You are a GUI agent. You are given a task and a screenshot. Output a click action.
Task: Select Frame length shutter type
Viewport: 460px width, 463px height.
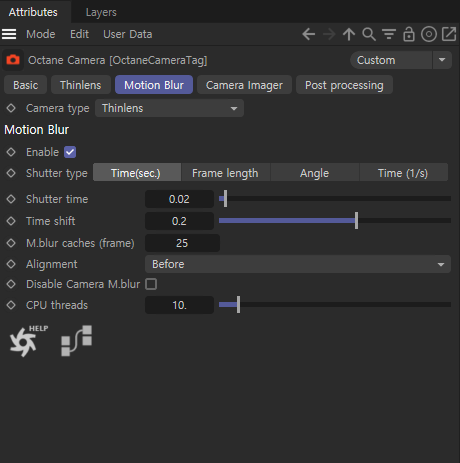click(x=225, y=173)
